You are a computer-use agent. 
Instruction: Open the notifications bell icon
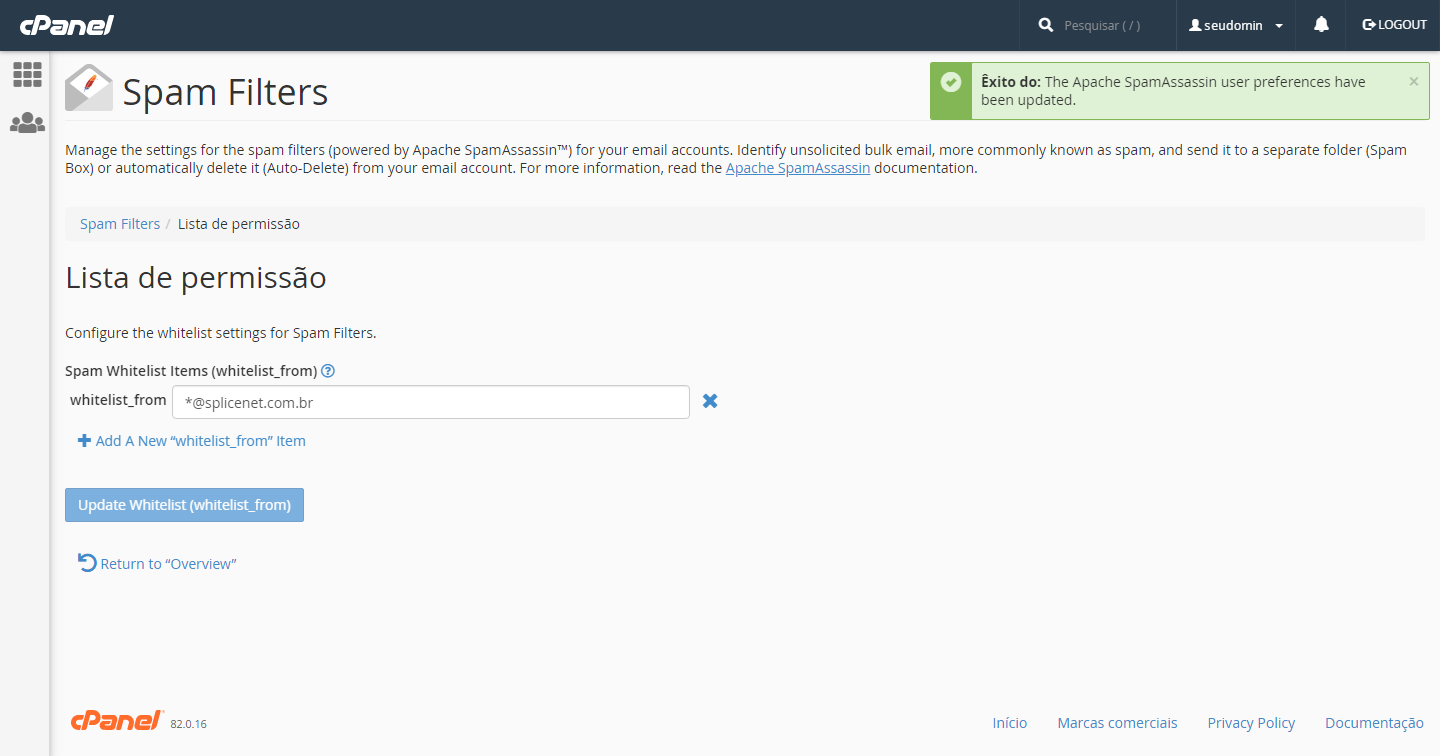[1321, 25]
